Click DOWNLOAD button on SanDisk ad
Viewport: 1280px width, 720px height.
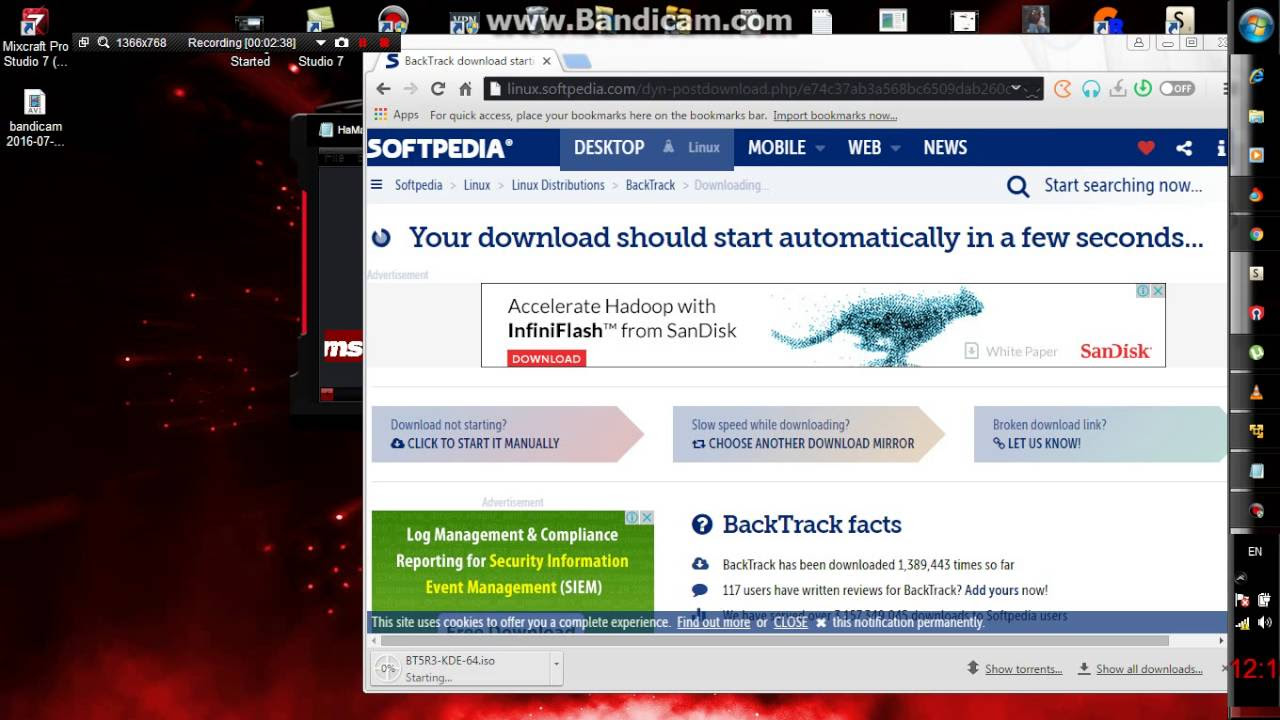[x=546, y=358]
